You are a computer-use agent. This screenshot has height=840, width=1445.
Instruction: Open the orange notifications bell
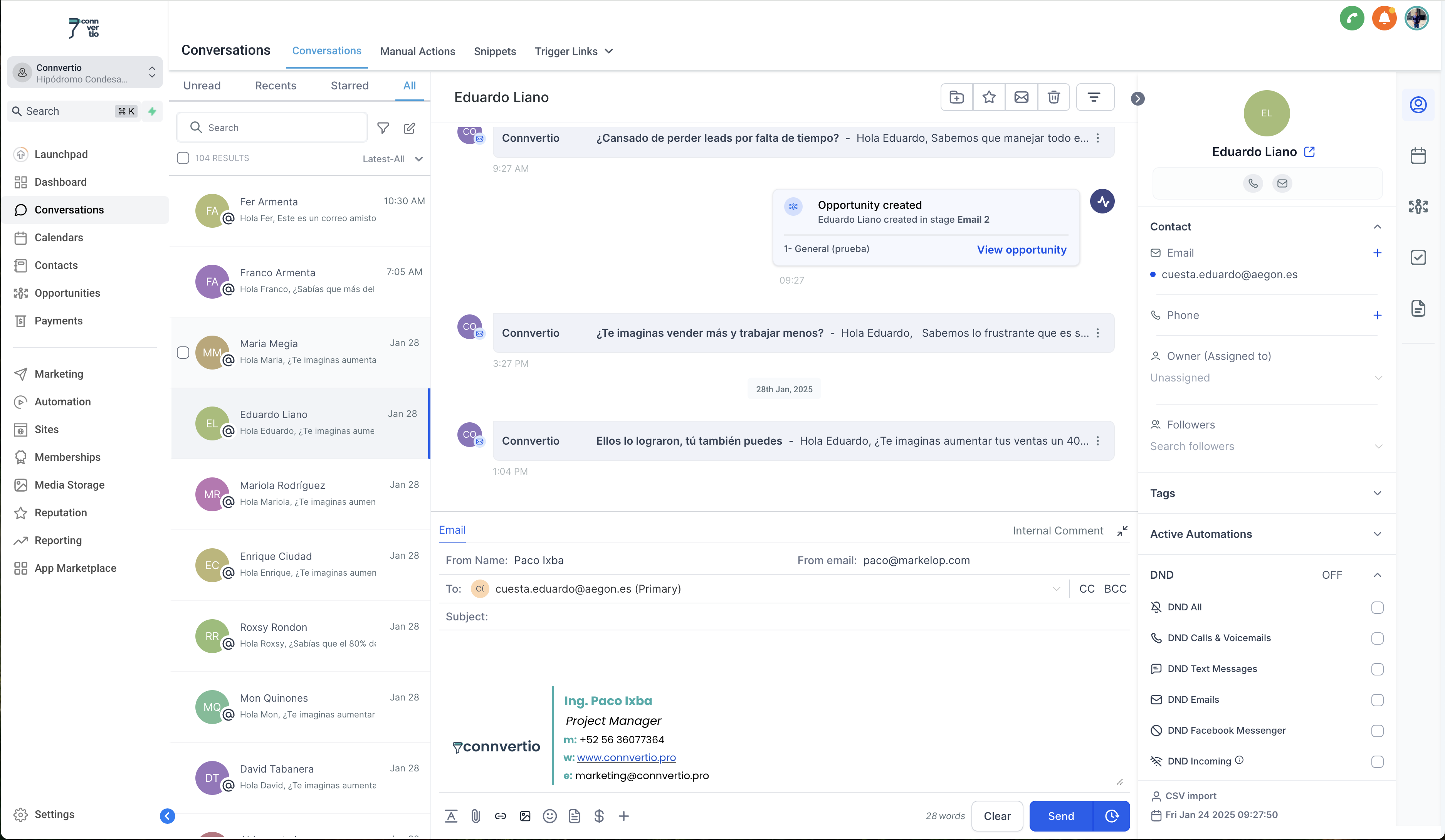(1384, 18)
